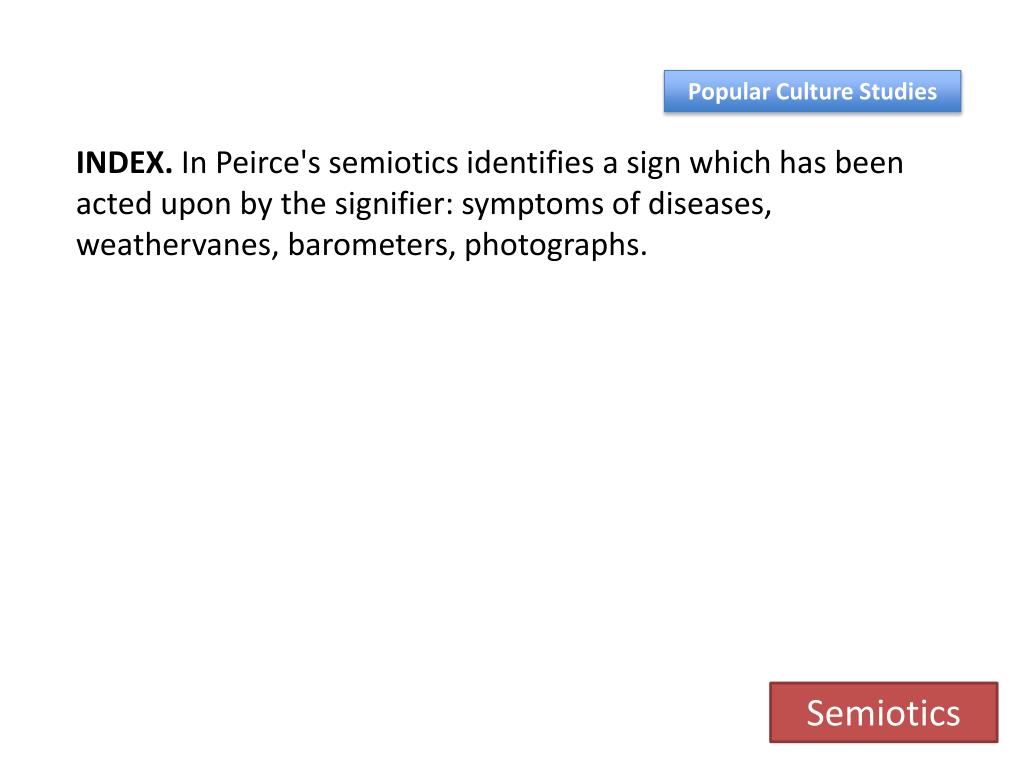
Task: Click the word acted in the second line
Action: (114, 205)
